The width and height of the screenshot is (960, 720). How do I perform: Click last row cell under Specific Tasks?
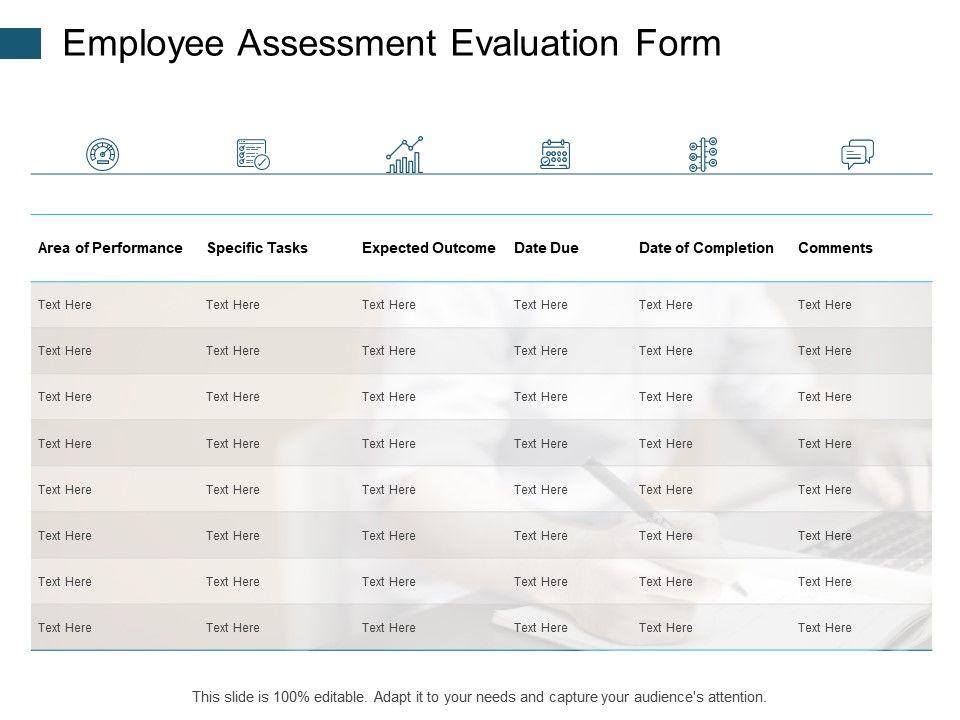click(233, 628)
